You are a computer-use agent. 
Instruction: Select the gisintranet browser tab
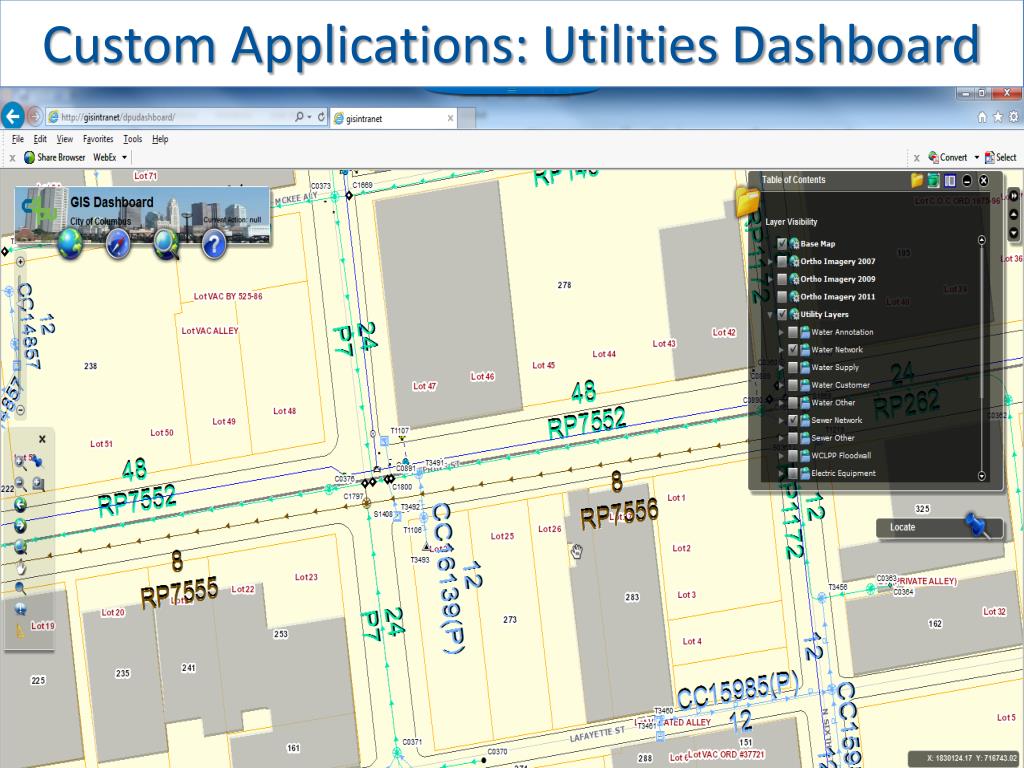click(x=394, y=118)
